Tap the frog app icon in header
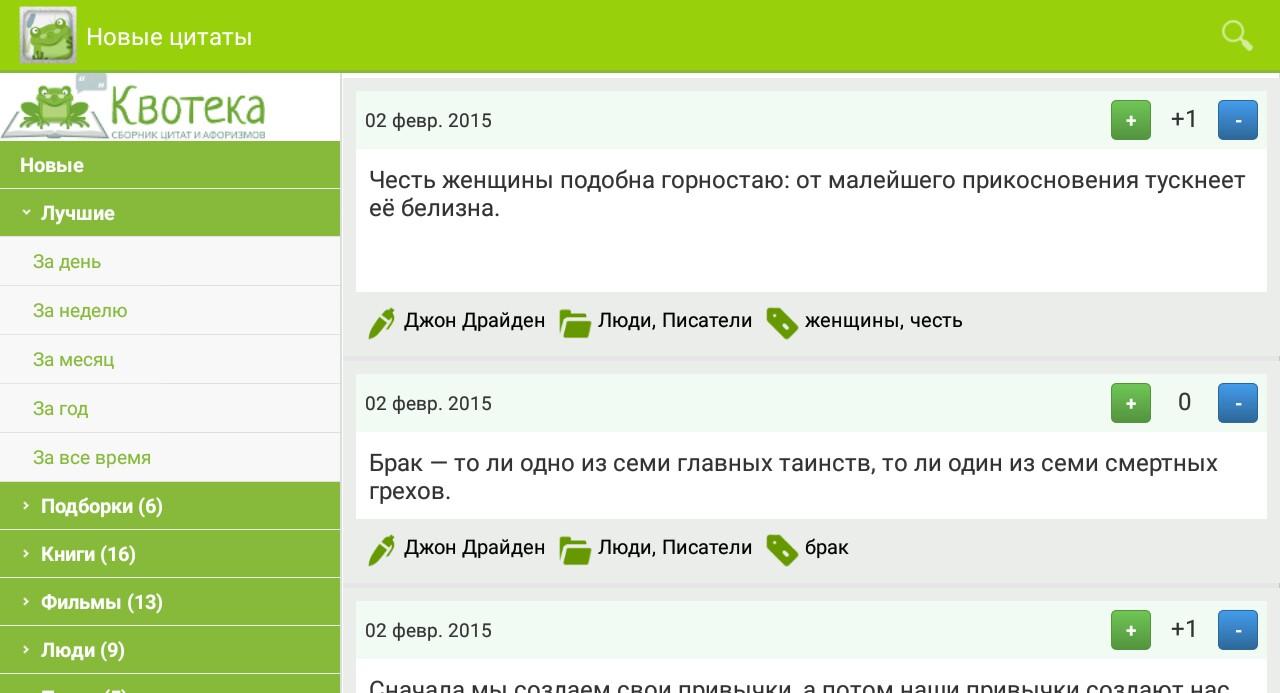The width and height of the screenshot is (1280, 693). (x=48, y=35)
